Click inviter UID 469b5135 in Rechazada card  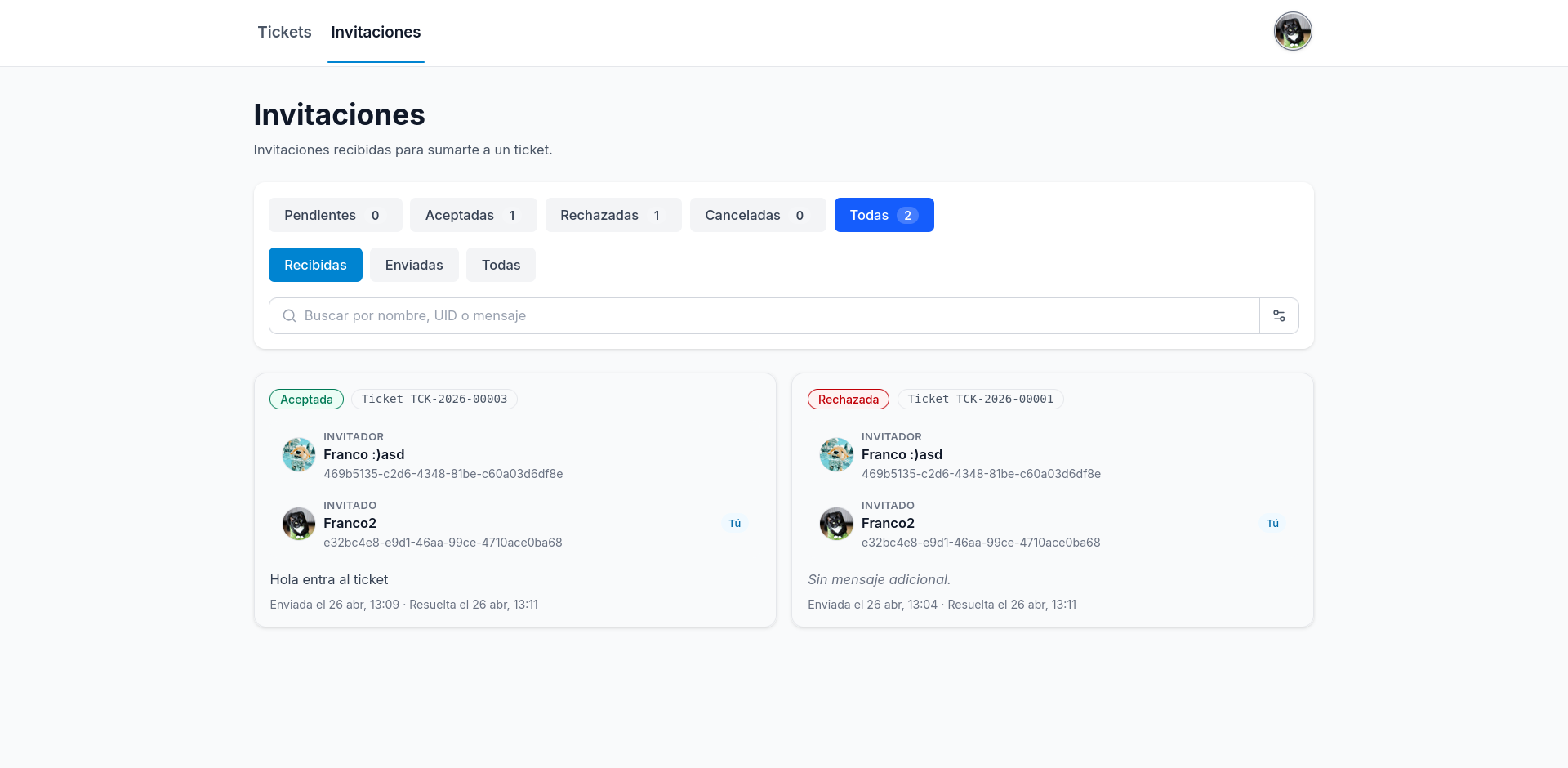coord(981,474)
